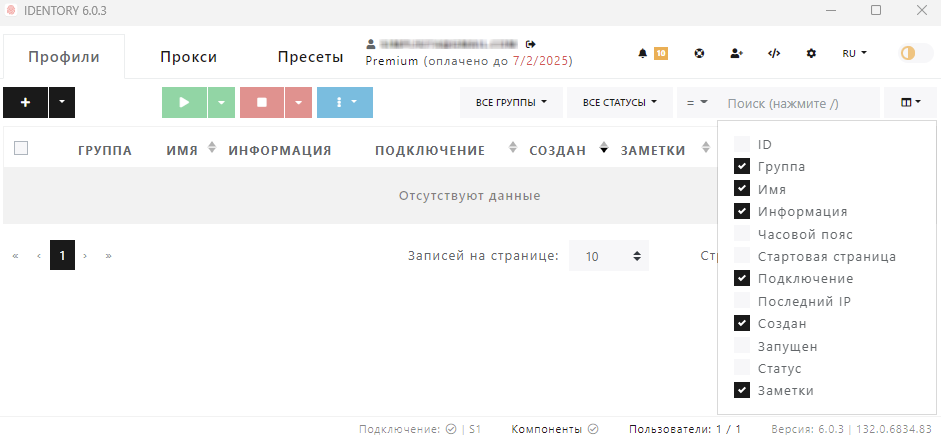Image resolution: width=941 pixels, height=438 pixels.
Task: Click ГРУППА column header
Action: [x=105, y=151]
